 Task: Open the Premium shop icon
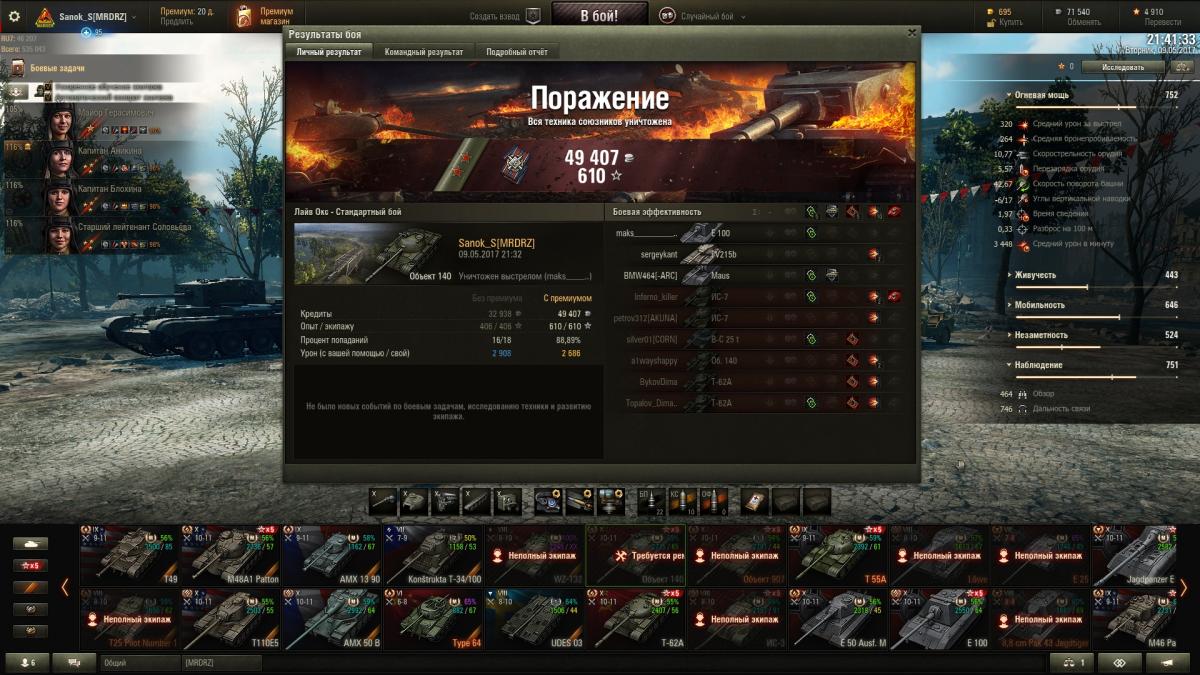244,16
